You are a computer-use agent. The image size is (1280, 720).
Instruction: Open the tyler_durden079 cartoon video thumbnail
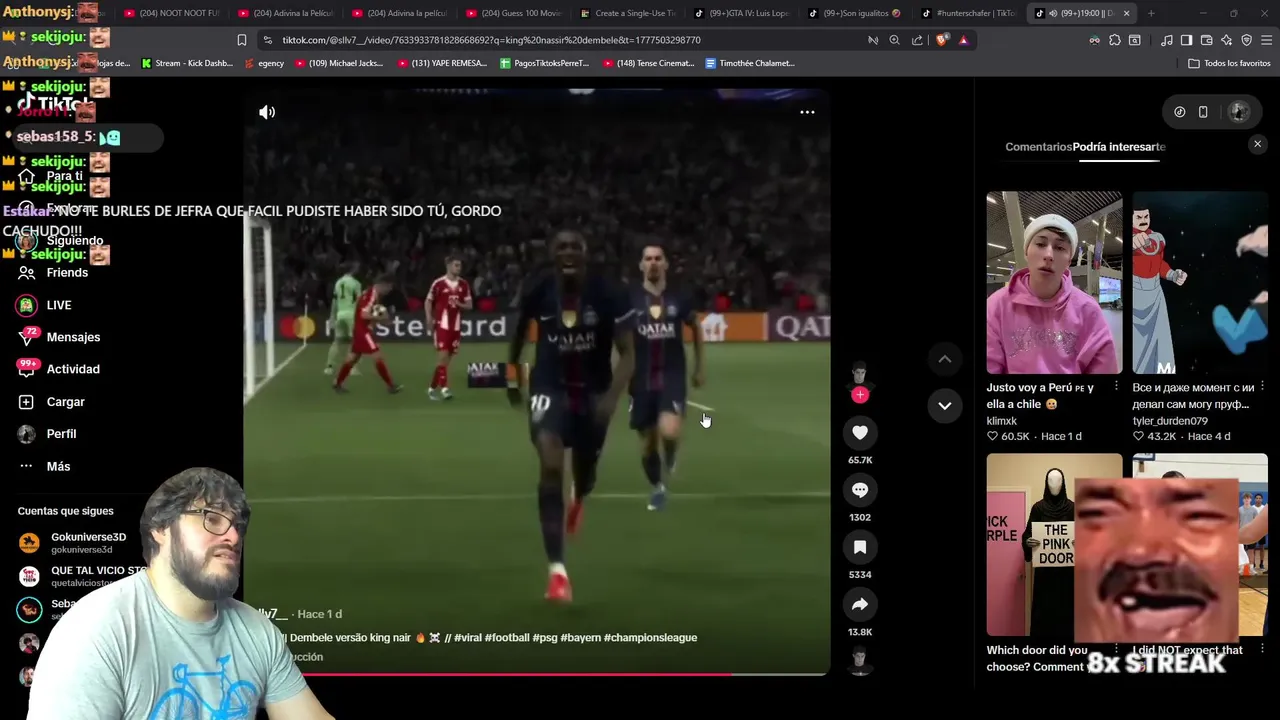pos(1200,283)
